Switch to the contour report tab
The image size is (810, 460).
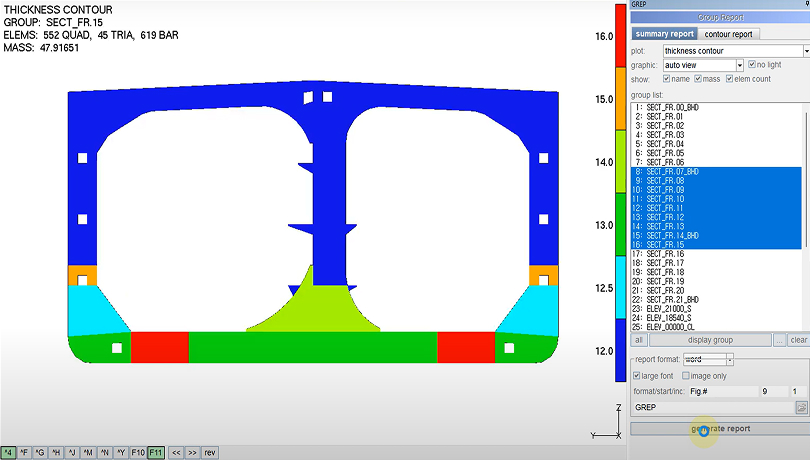729,34
